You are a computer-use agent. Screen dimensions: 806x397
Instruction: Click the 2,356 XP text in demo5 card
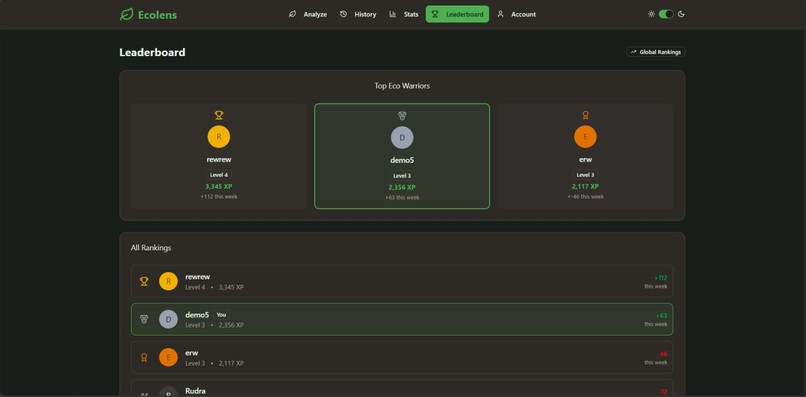[402, 187]
